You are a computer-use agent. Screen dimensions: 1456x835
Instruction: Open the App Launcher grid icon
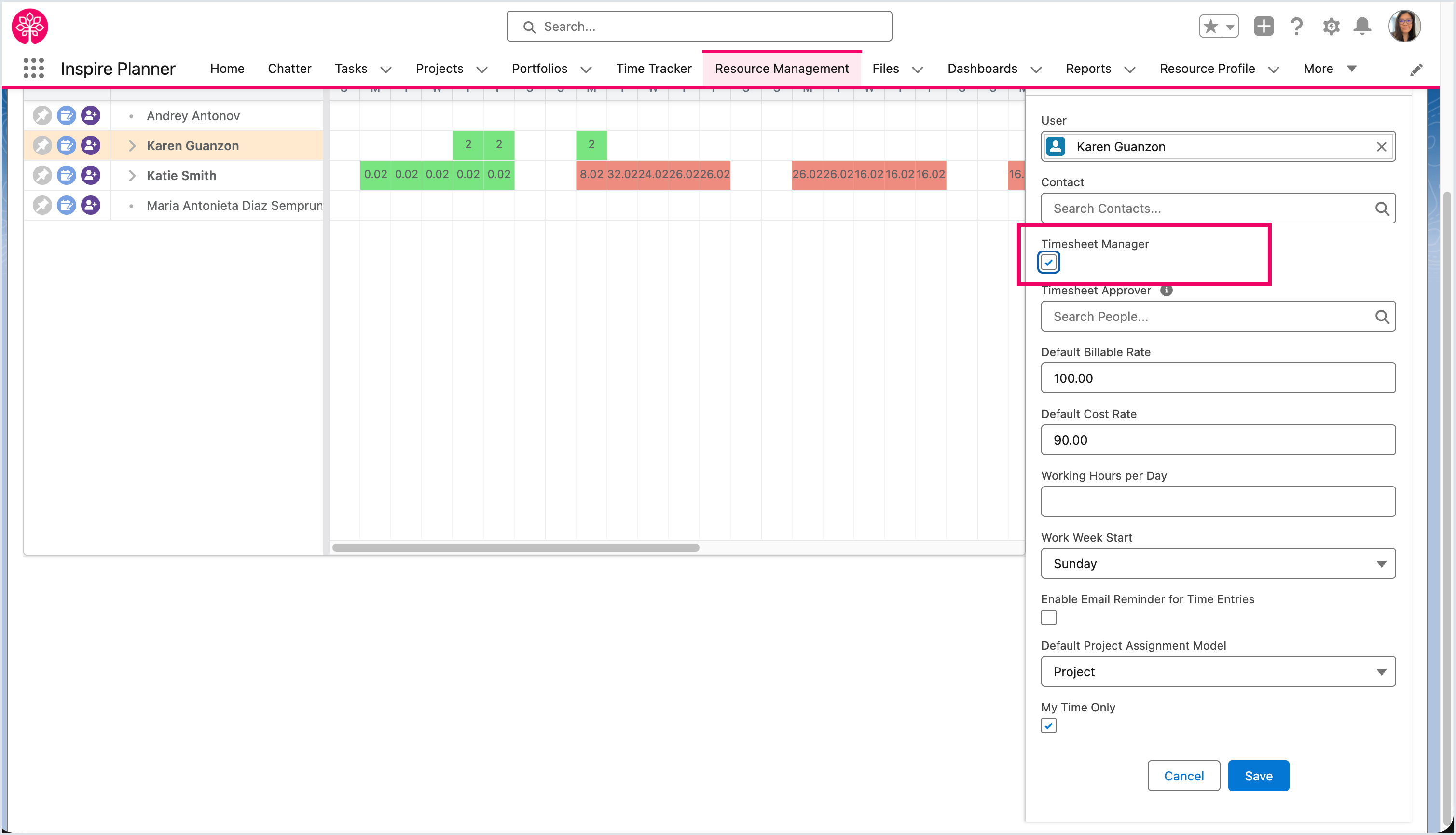[x=33, y=68]
